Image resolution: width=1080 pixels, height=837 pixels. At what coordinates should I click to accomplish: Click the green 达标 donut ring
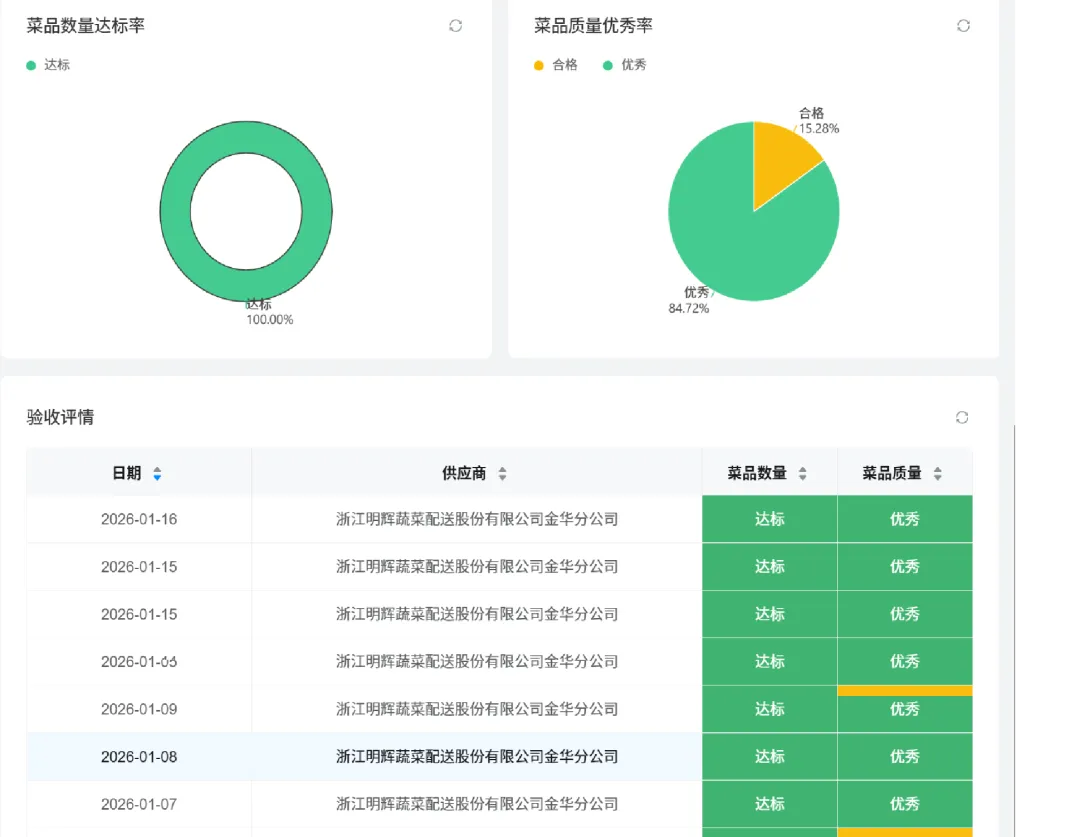click(176, 211)
